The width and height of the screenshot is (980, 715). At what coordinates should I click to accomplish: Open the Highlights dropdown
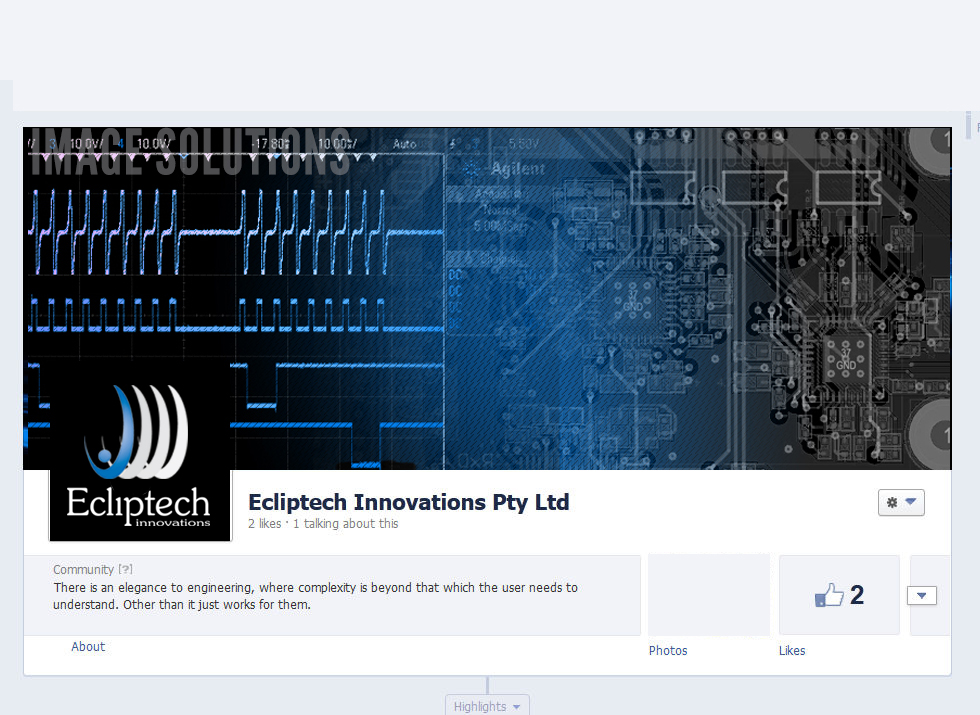(x=488, y=706)
